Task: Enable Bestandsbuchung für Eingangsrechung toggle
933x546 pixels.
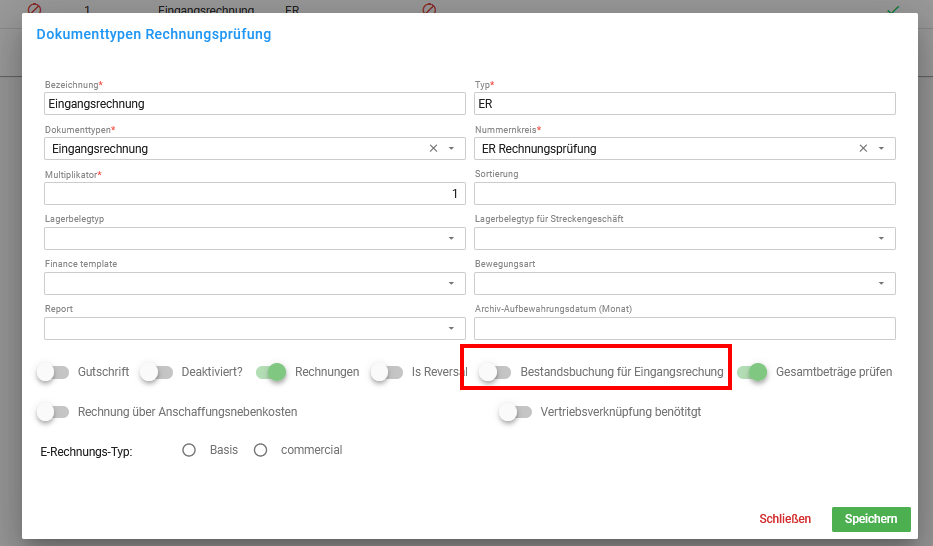Action: 495,372
